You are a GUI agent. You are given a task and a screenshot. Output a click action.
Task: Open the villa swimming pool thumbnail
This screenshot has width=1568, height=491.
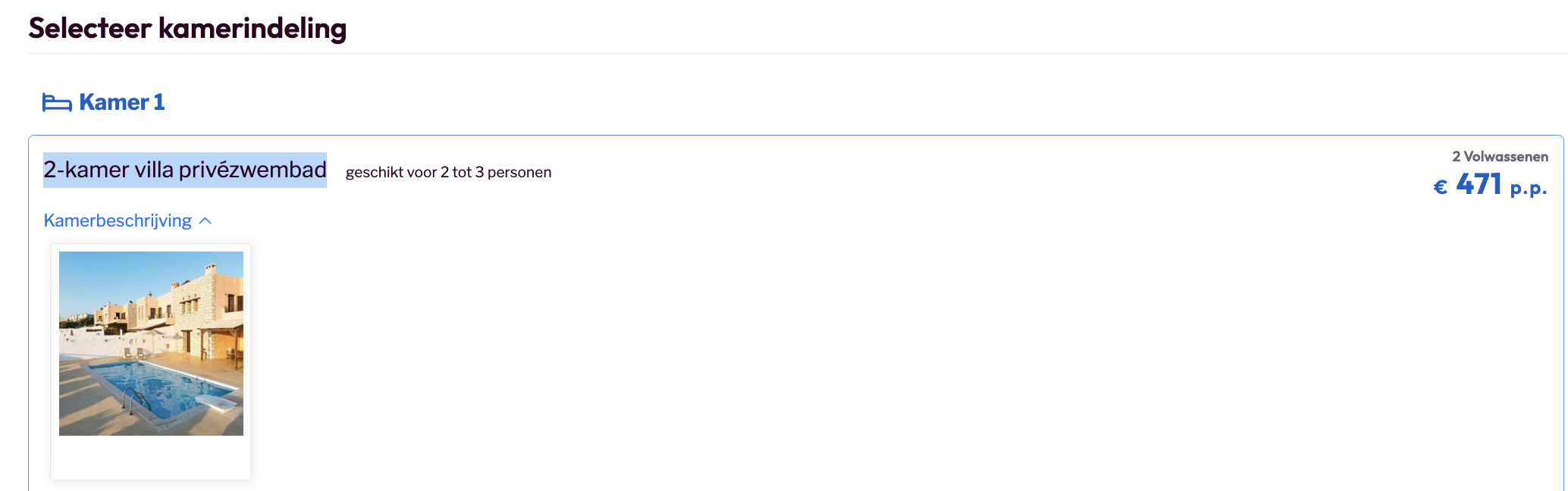click(x=151, y=343)
